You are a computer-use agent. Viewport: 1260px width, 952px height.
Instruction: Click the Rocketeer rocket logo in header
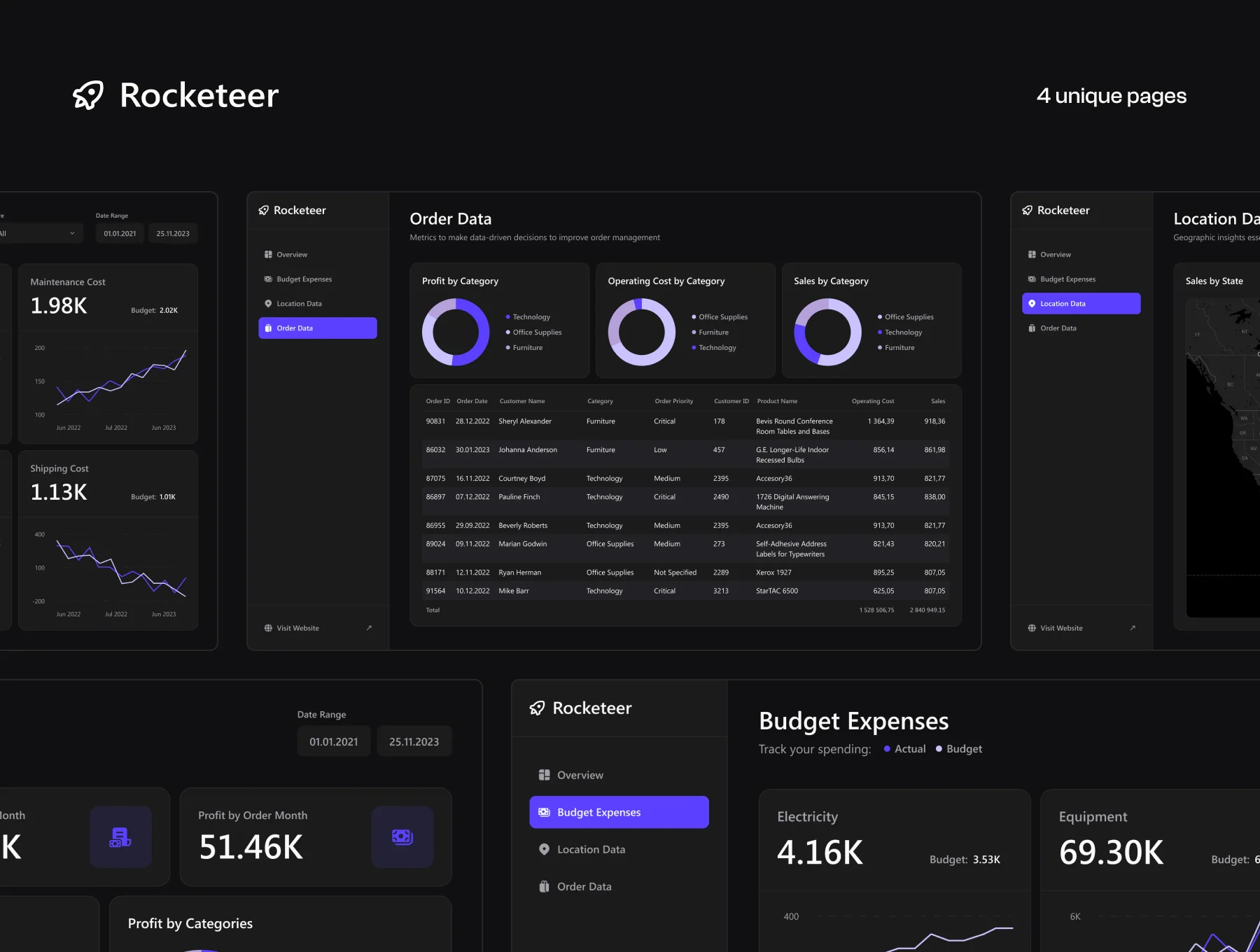[x=89, y=95]
